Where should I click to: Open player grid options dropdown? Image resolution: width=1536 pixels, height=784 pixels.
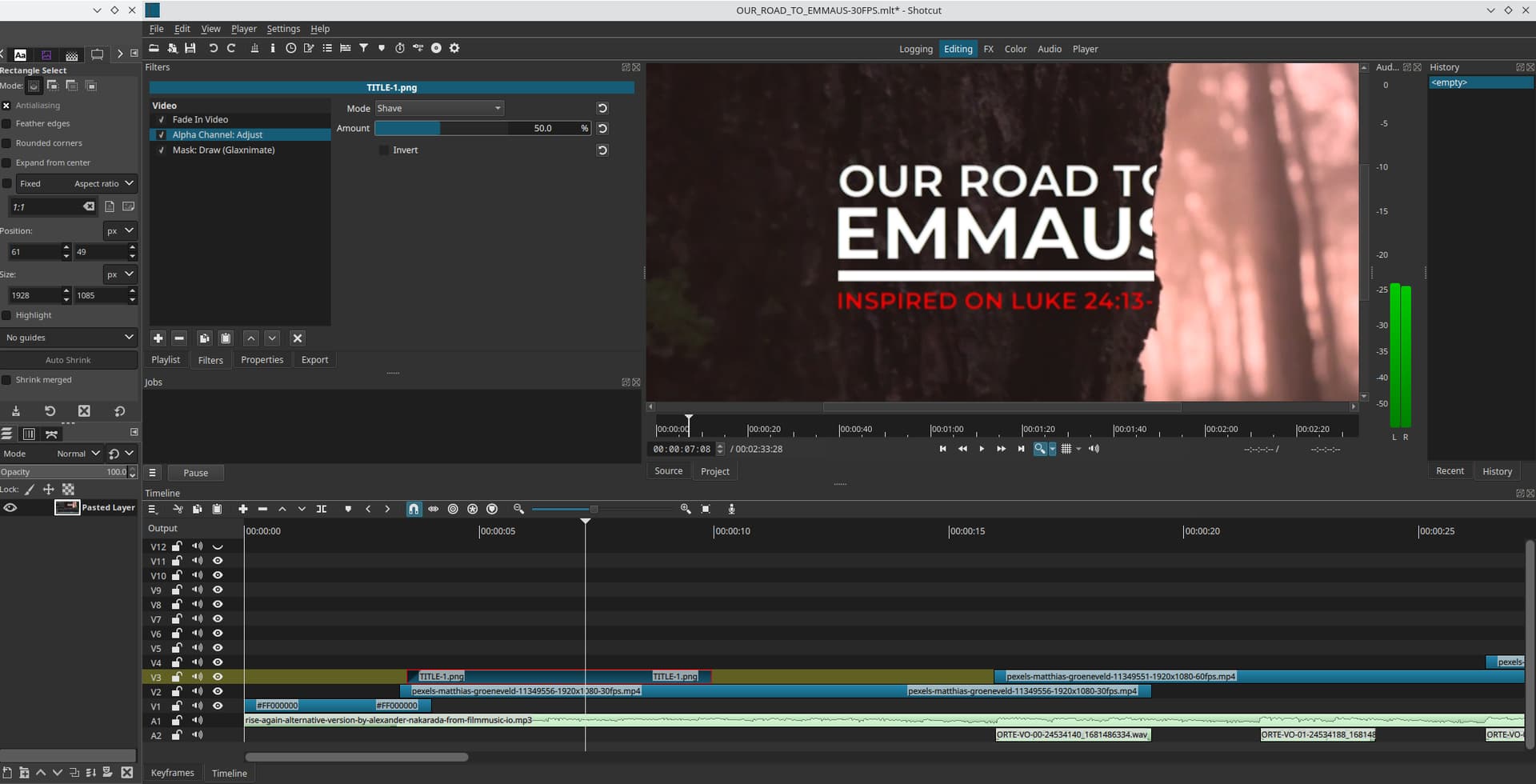click(1079, 450)
